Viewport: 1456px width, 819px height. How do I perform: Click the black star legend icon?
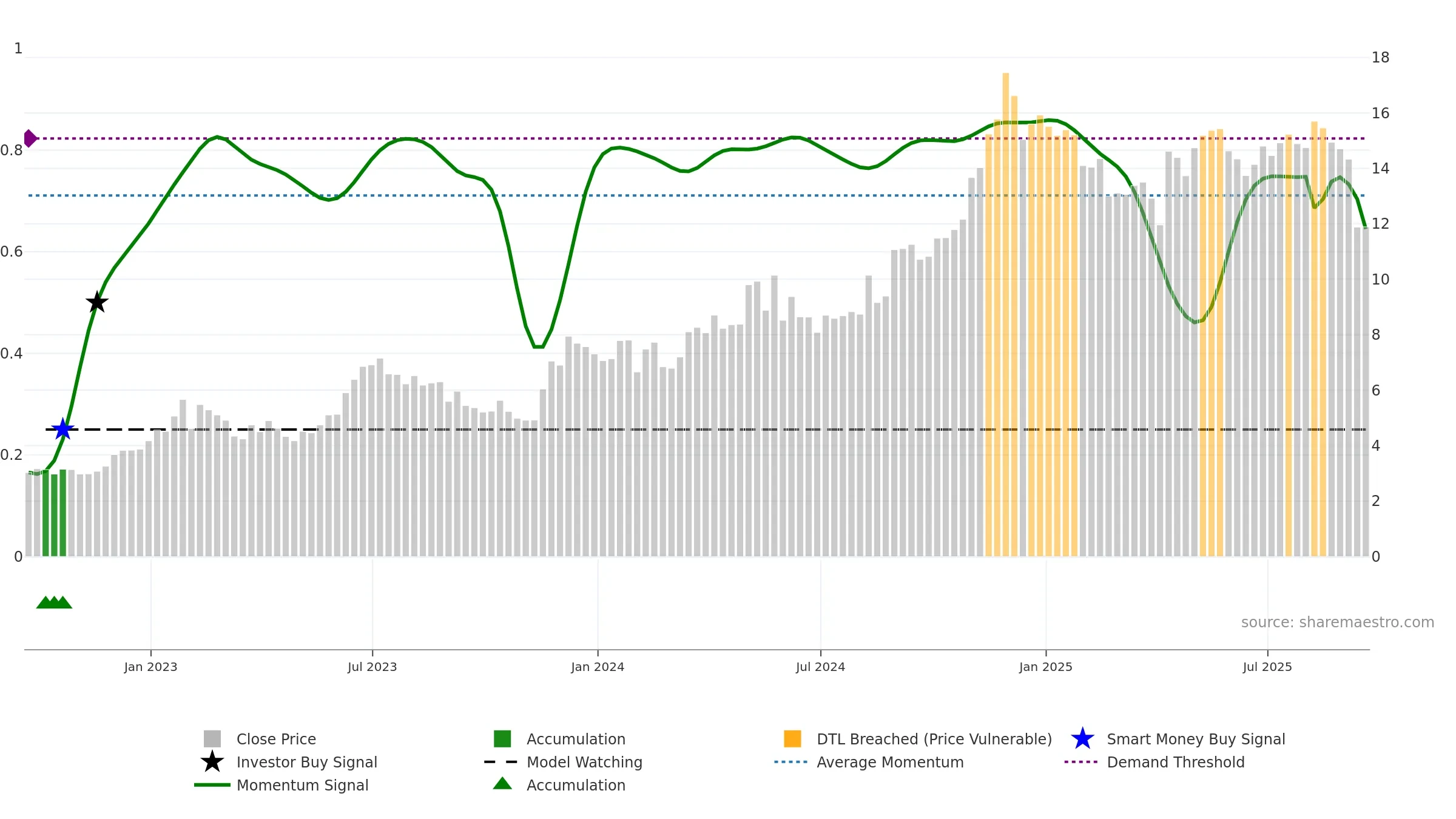[212, 762]
